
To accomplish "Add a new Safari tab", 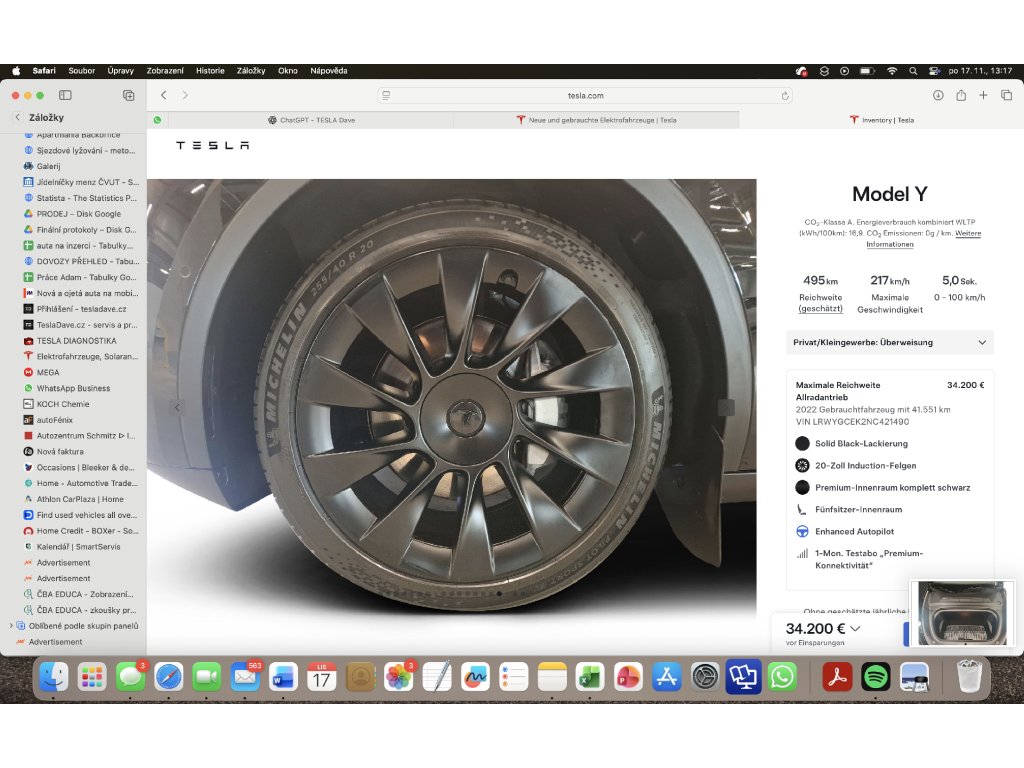I will tap(983, 95).
